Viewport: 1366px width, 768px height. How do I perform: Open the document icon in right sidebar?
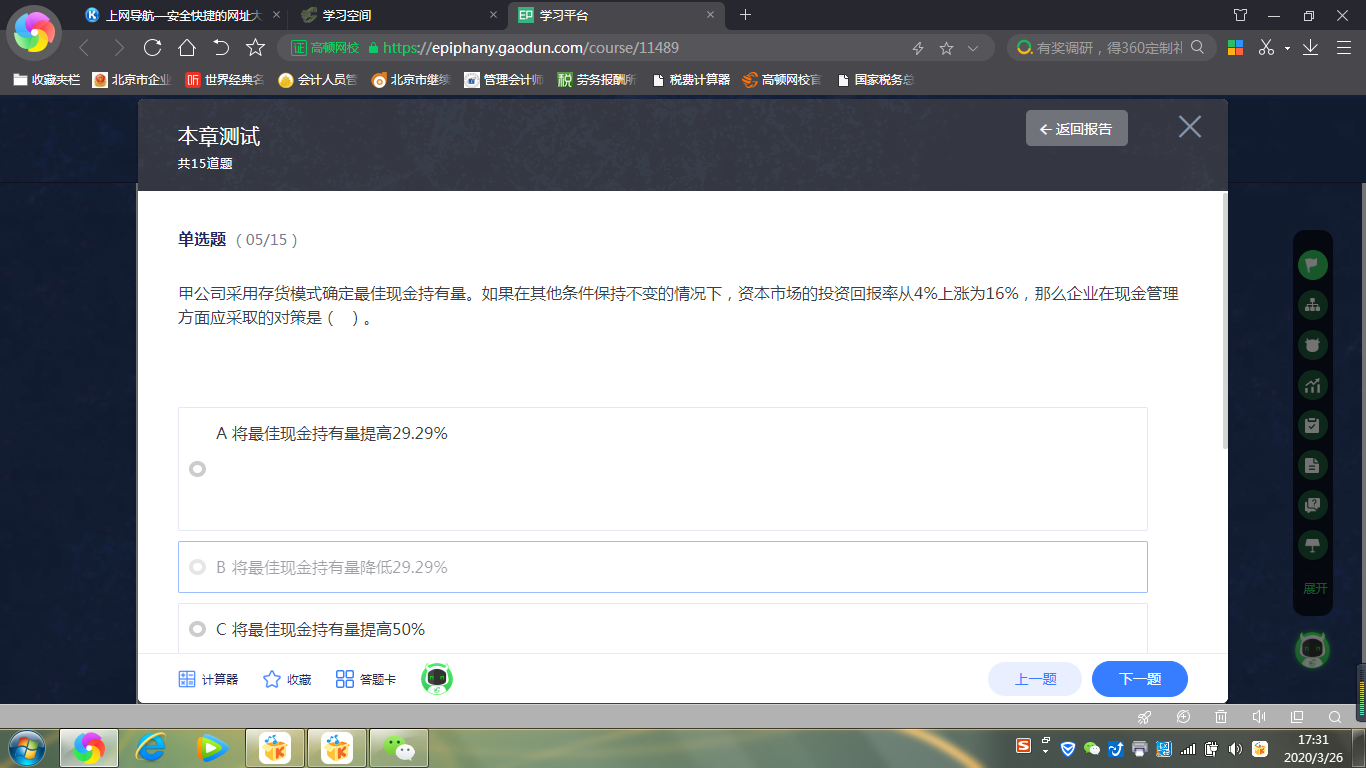(1312, 465)
